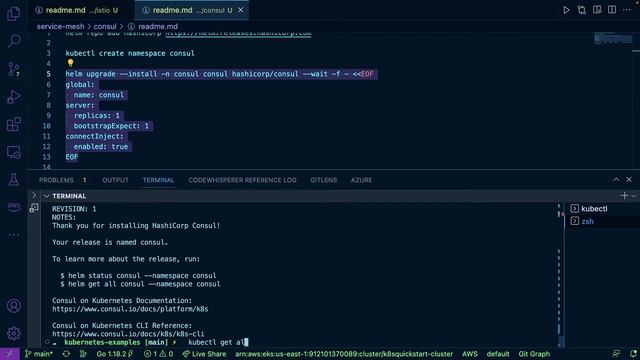Viewport: 640px width, 360px height.
Task: Open the new terminal launch profile dropdown
Action: click(x=634, y=196)
